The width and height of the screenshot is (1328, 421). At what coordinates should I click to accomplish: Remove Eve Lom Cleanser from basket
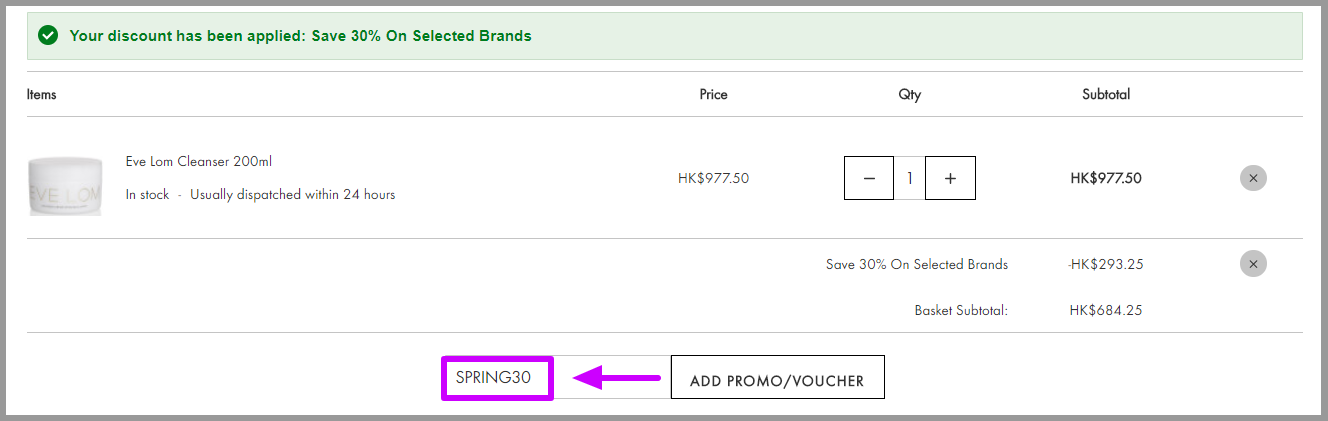click(x=1253, y=178)
